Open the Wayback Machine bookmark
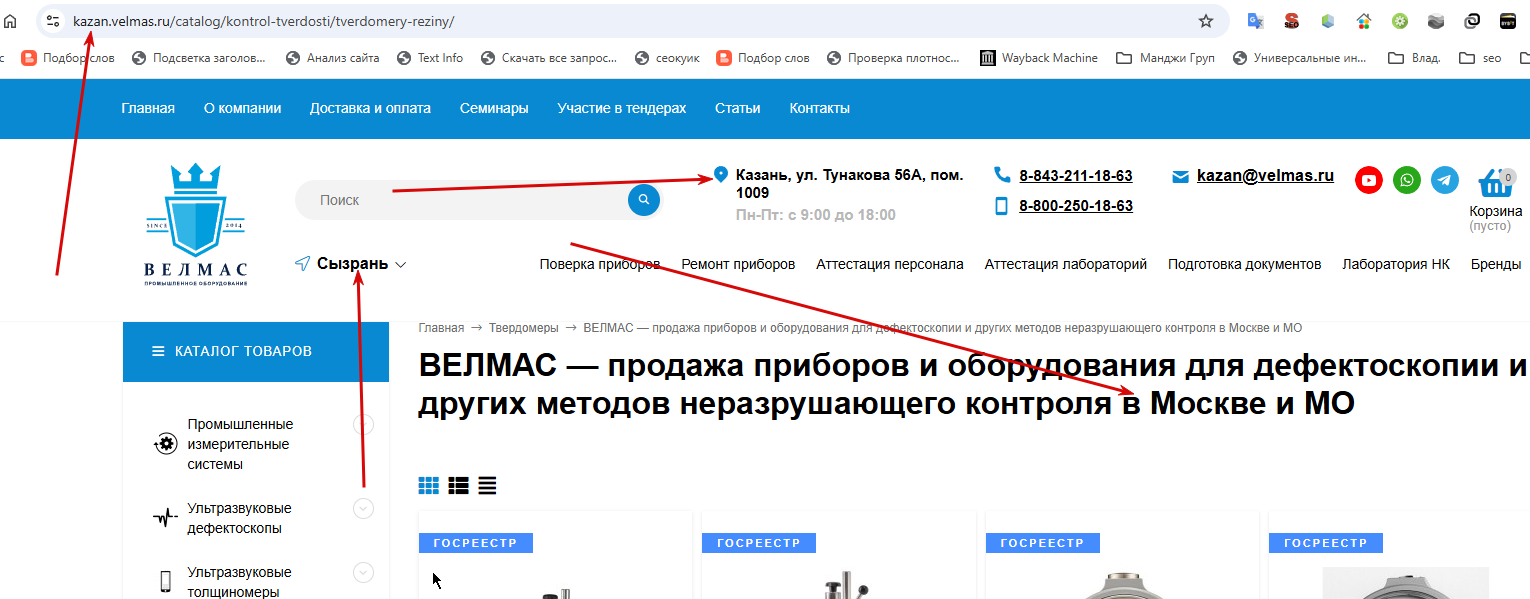Screen dimensions: 1530x599 tap(1038, 58)
